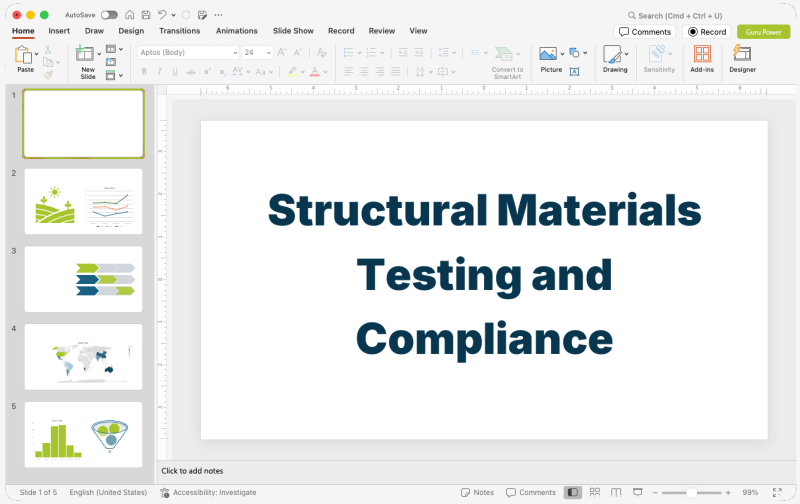Open the more options ellipsis in title bar
This screenshot has width=800, height=504.
218,15
